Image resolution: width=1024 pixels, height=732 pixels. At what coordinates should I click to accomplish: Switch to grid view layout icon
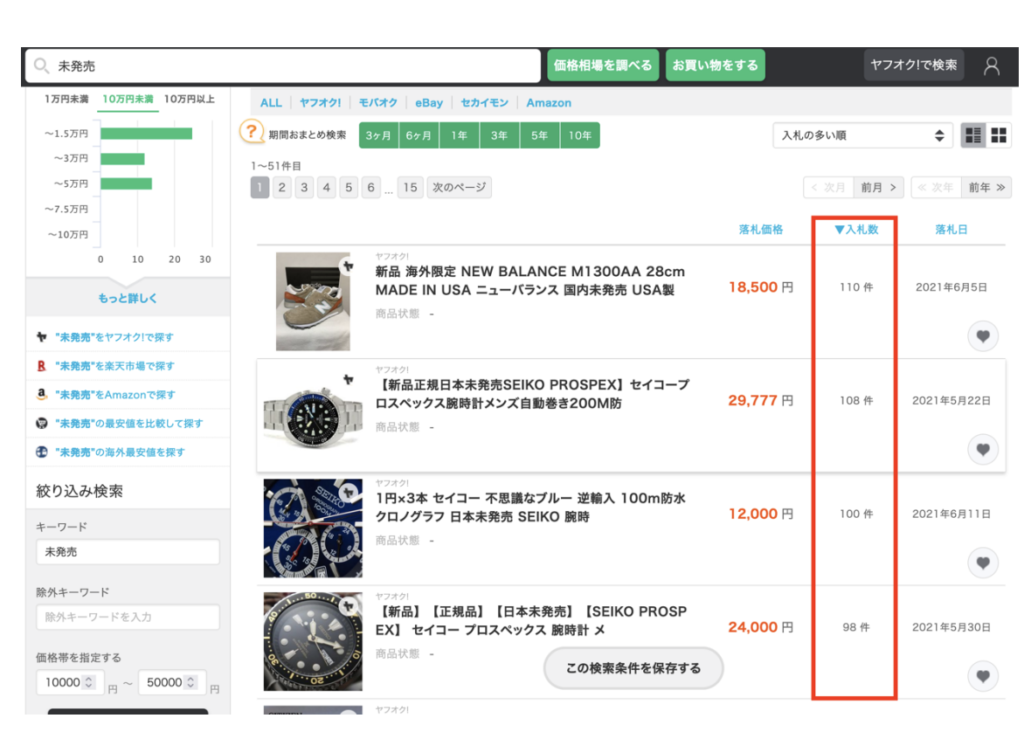click(x=998, y=135)
